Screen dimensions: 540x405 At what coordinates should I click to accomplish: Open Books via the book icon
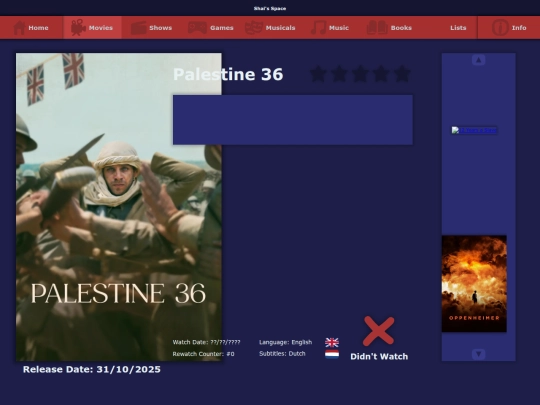pos(377,28)
